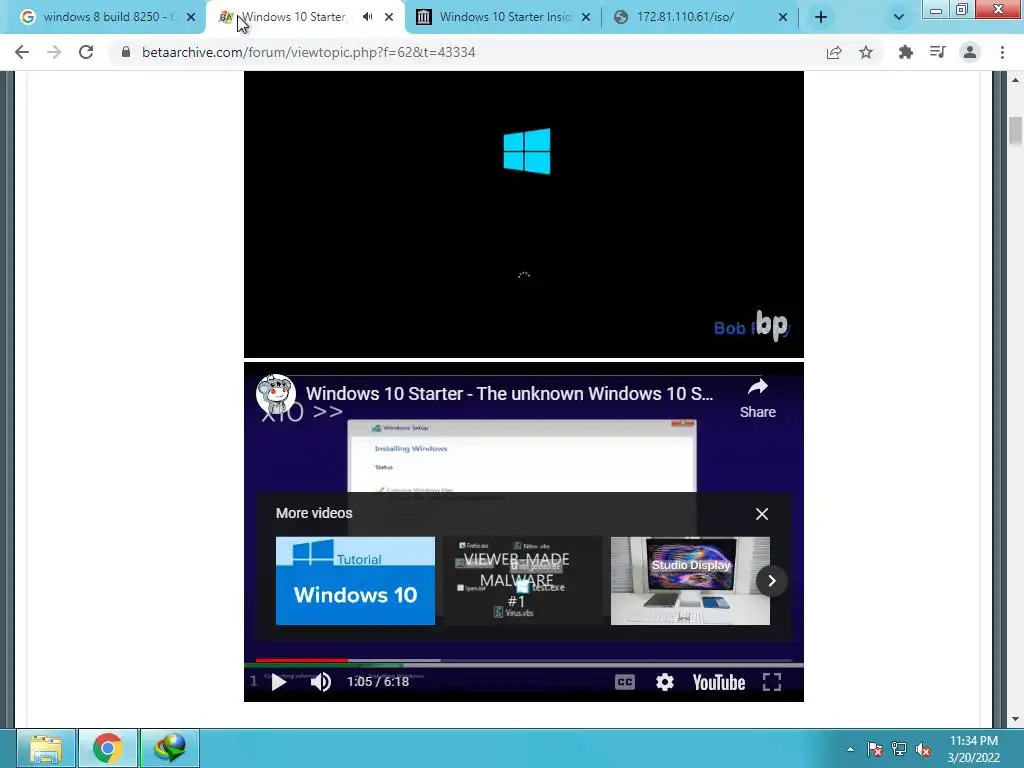Reload the betaarchive page
Screen dimensions: 1024x768
[86, 52]
